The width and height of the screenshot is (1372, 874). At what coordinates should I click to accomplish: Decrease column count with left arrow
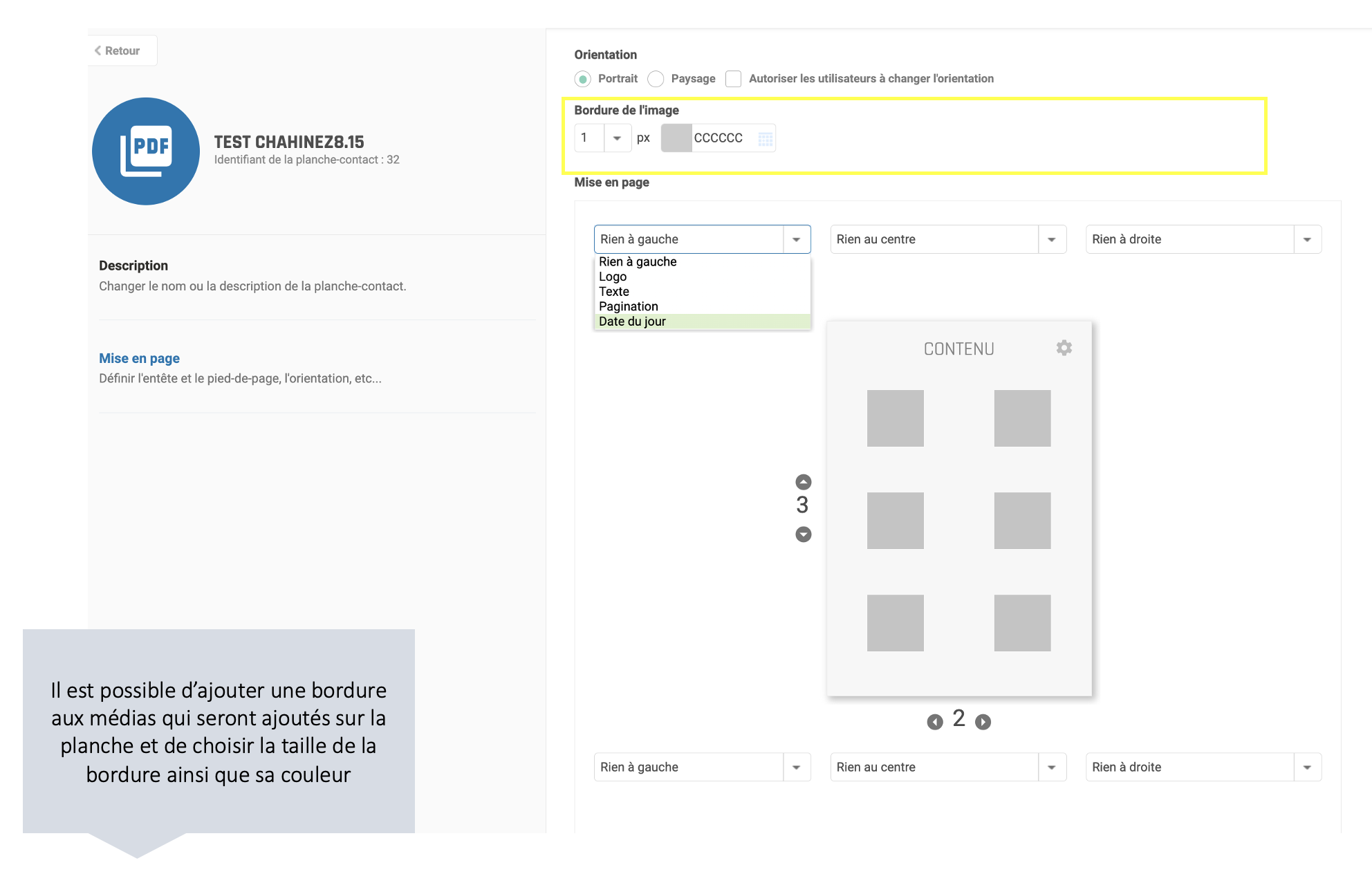point(935,722)
